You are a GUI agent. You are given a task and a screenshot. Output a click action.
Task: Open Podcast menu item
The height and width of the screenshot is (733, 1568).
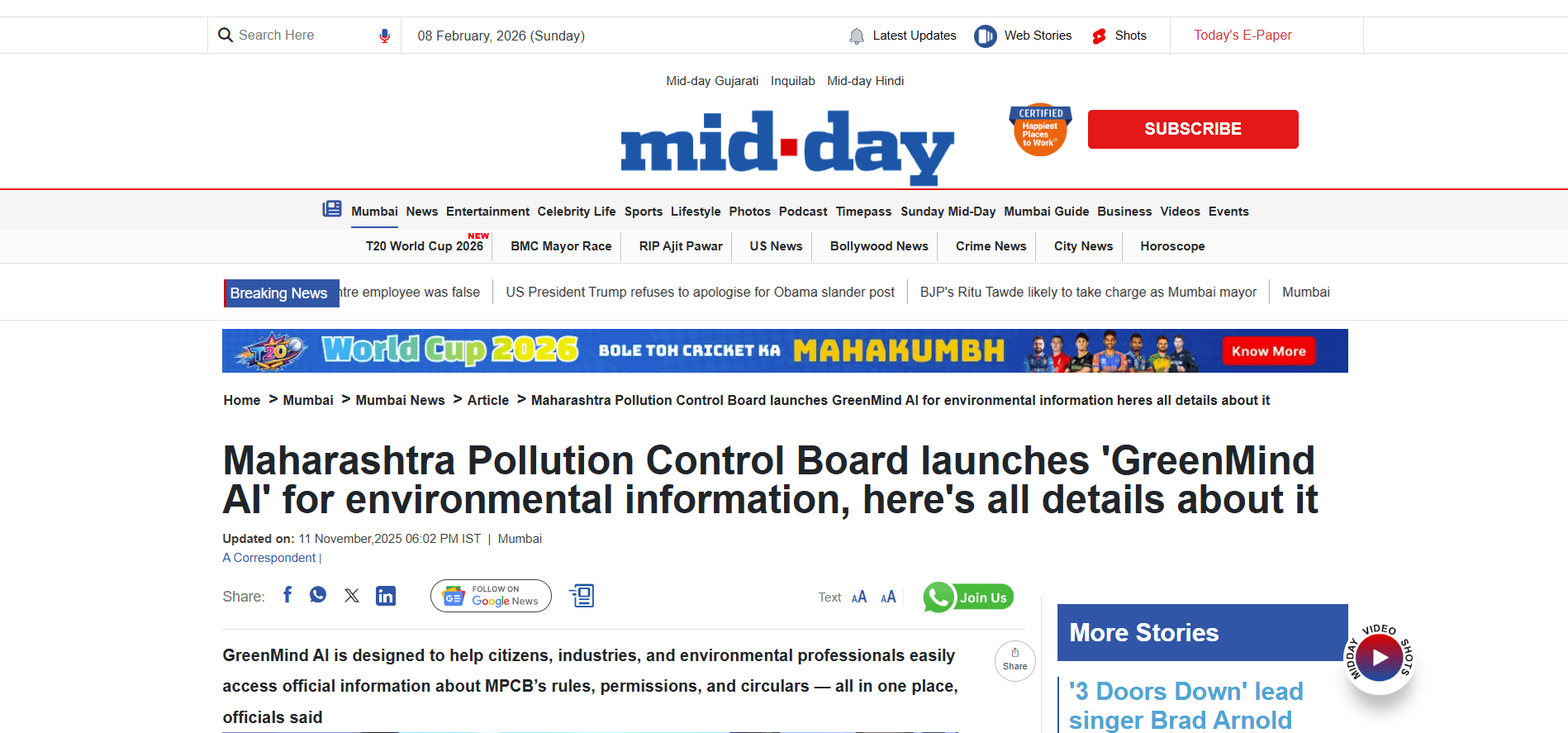click(x=803, y=212)
